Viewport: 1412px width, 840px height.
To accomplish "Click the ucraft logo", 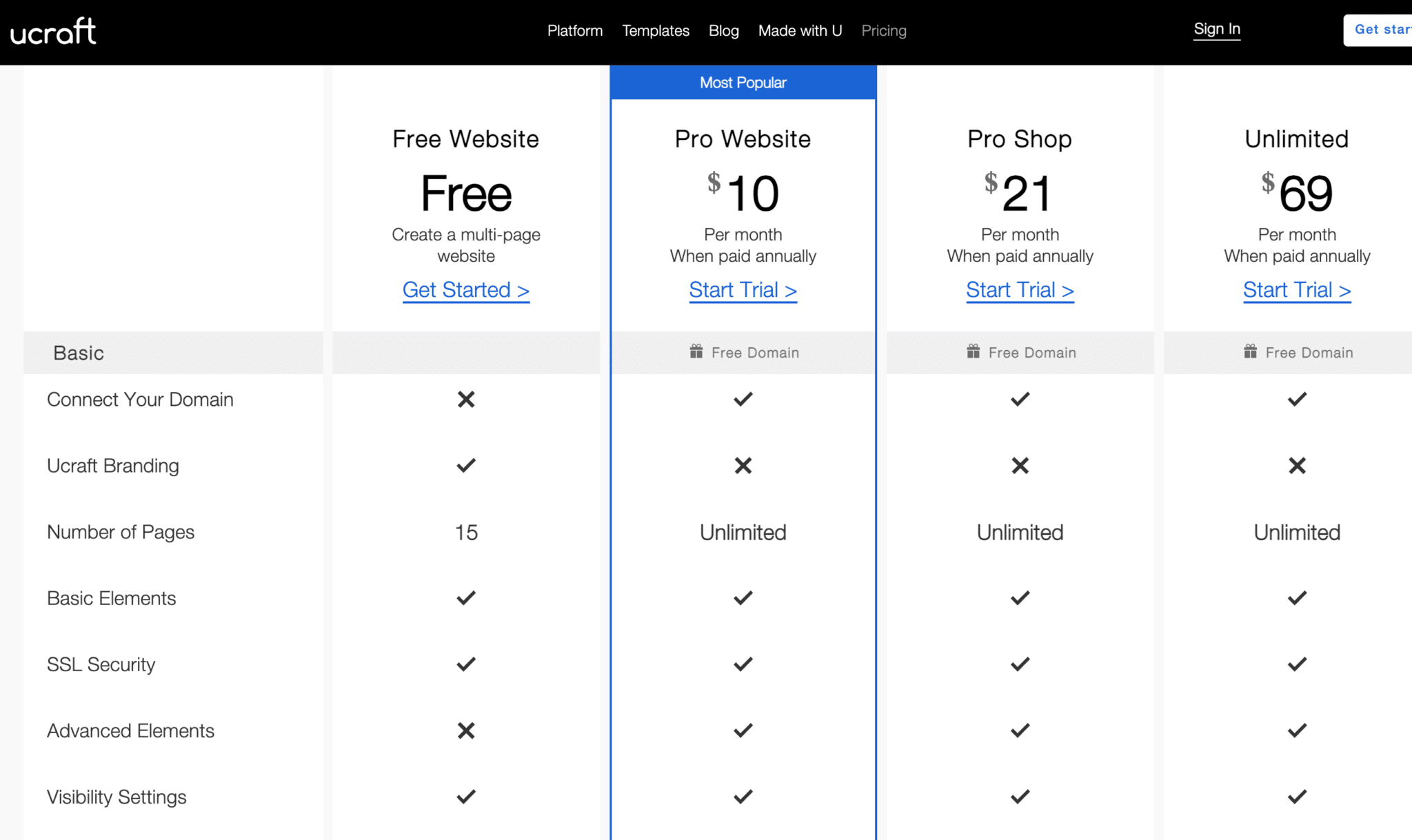I will [52, 30].
